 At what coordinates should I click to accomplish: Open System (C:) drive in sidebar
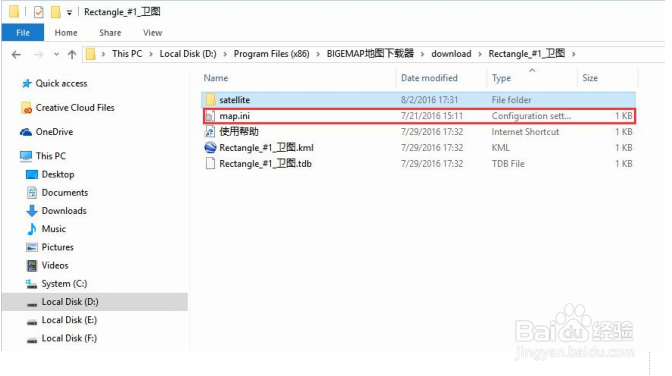tap(64, 284)
